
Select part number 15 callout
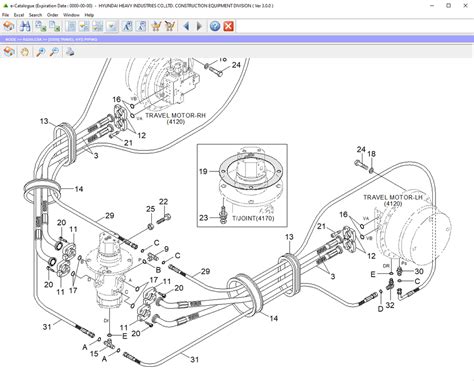94,353
